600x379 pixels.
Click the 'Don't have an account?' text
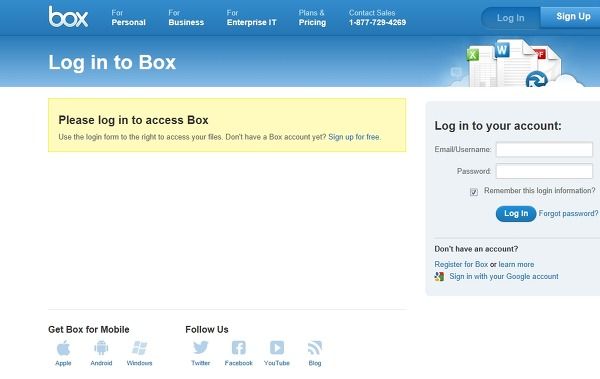click(476, 249)
